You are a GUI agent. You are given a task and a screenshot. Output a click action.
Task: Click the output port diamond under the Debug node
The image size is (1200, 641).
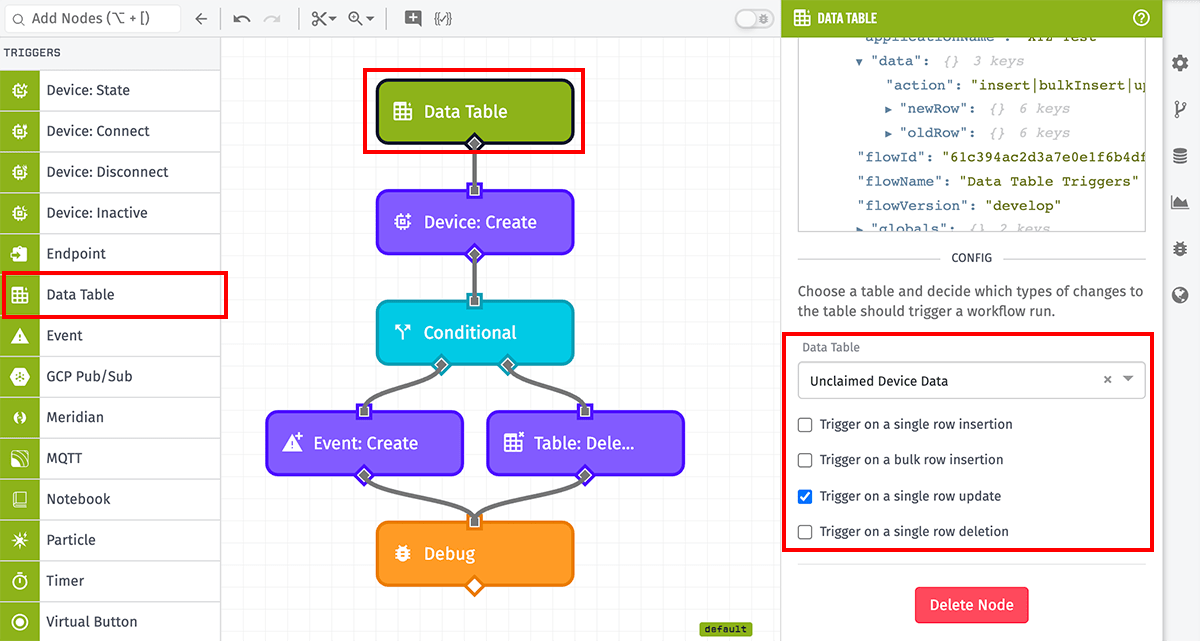pos(475,585)
